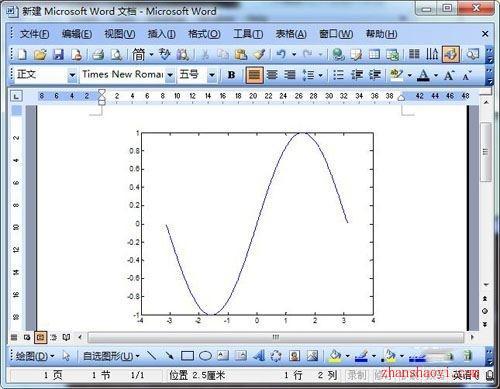Select the Format Painter brush

[259, 54]
